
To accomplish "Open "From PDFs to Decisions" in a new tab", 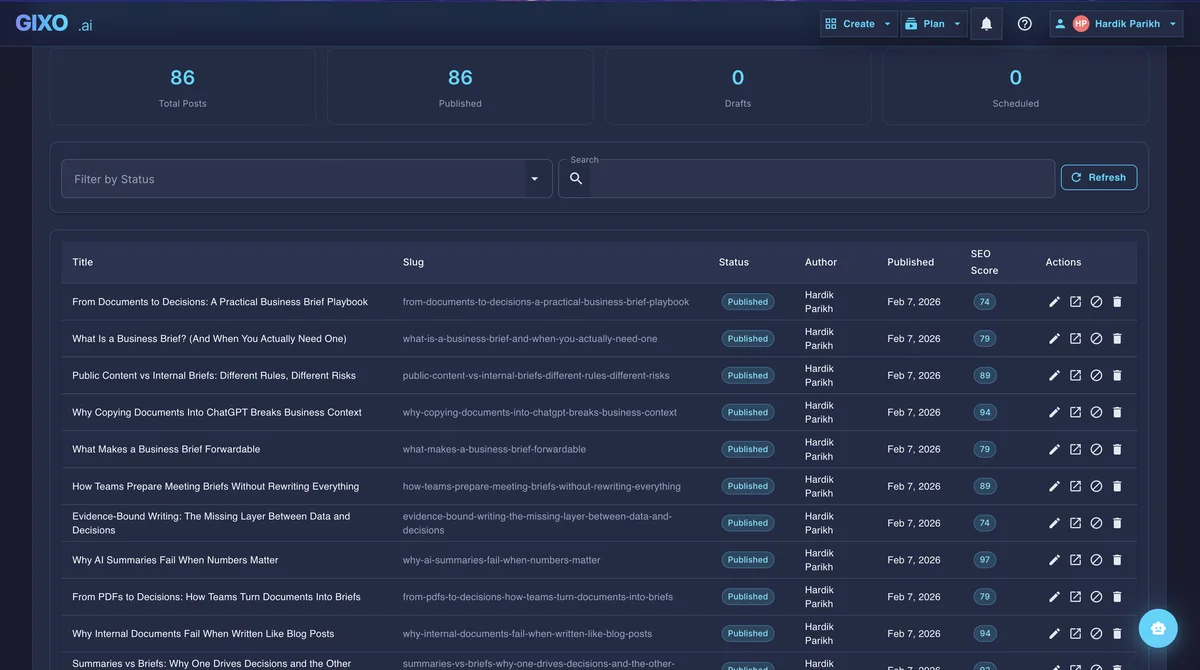I will [1074, 595].
